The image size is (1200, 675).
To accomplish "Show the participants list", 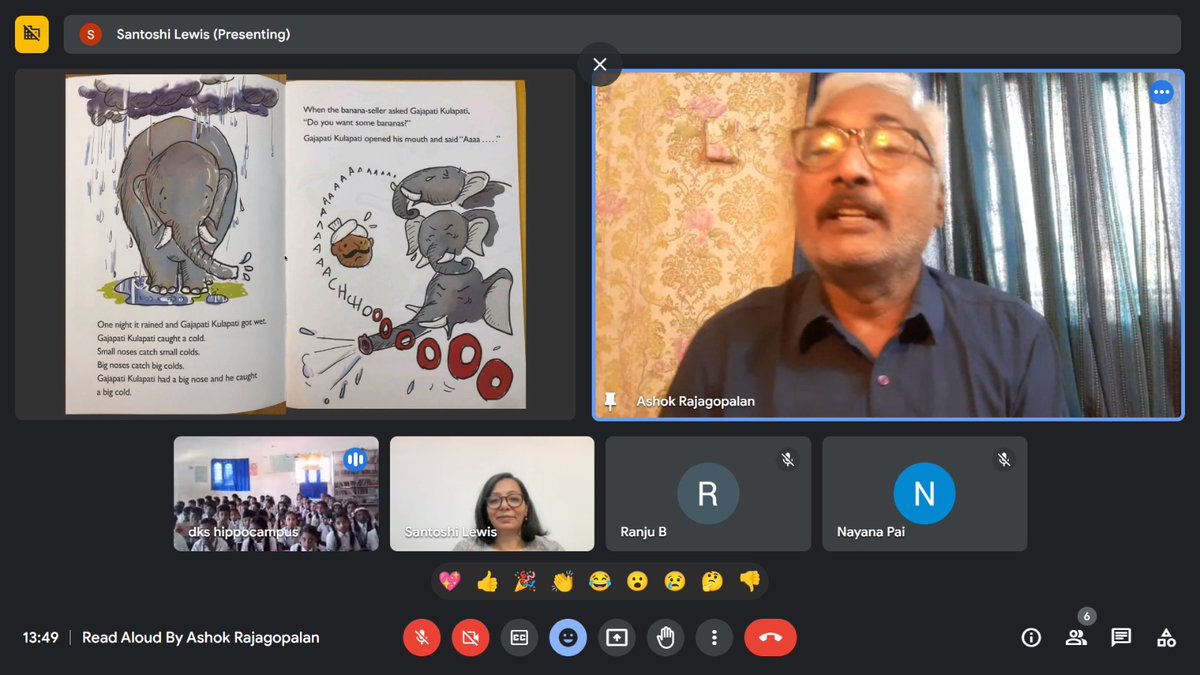I will point(1076,637).
